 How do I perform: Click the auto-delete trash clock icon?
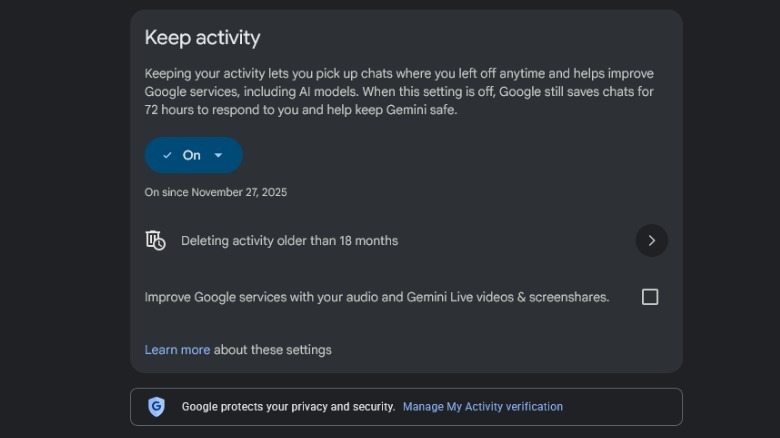155,240
